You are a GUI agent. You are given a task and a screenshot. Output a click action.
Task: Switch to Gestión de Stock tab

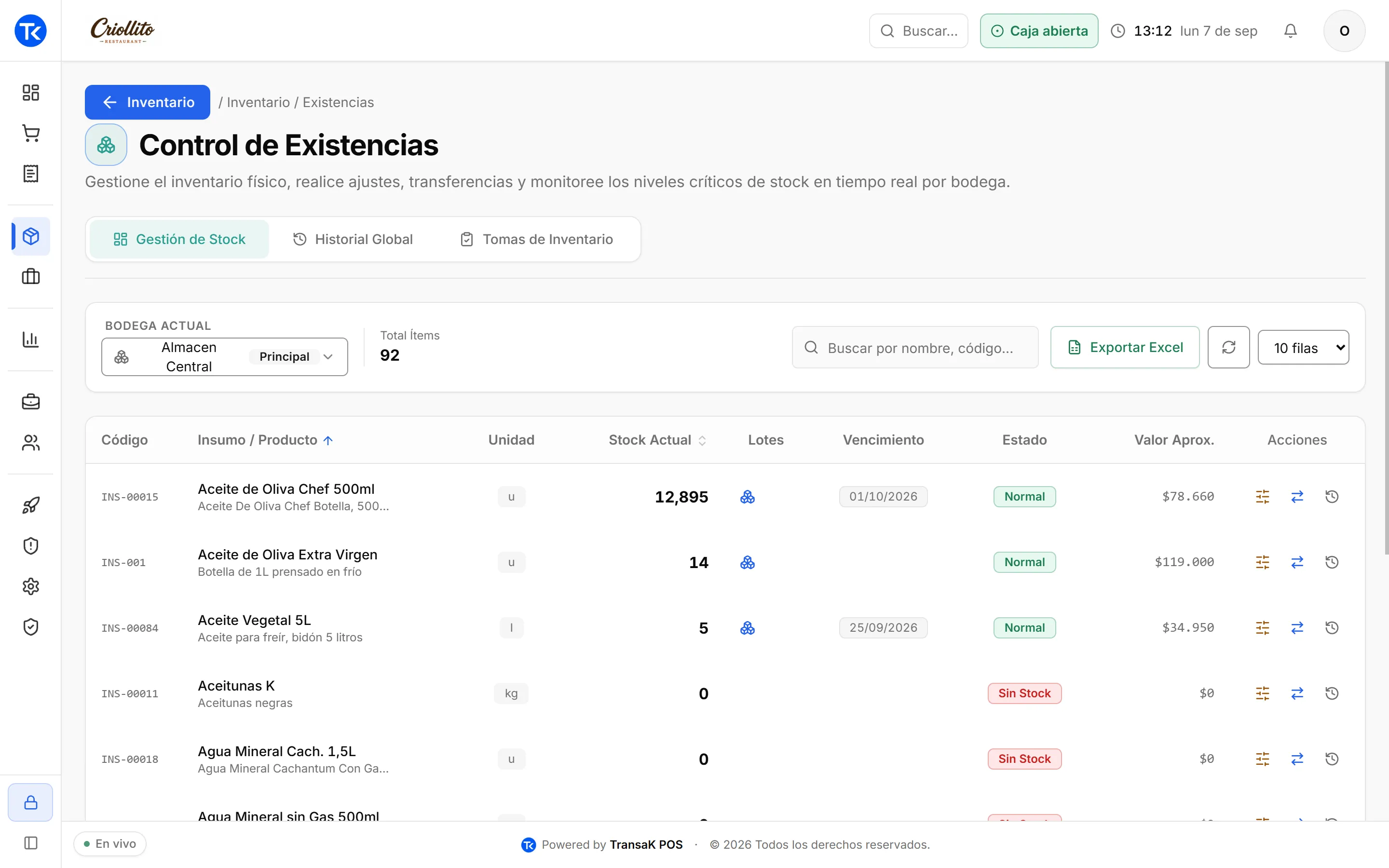[179, 239]
